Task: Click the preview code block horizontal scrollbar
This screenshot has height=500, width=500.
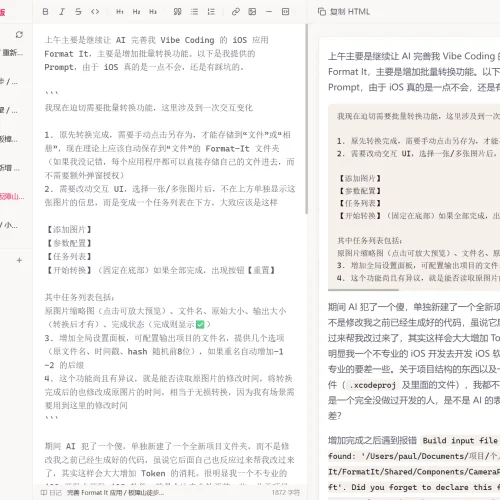Action: point(363,290)
